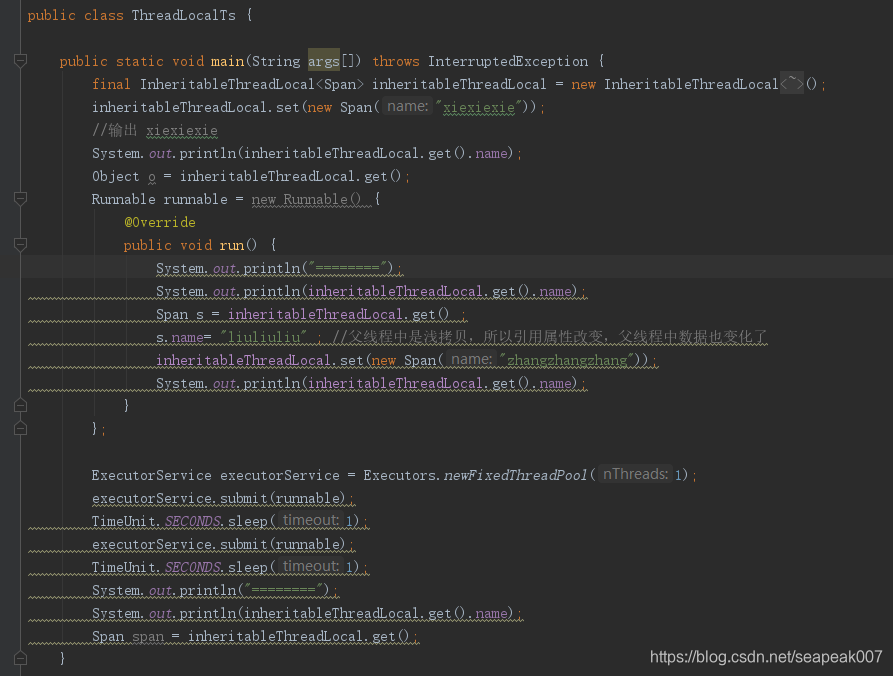Click InterruptedException in the method signature
893x676 pixels.
point(508,61)
